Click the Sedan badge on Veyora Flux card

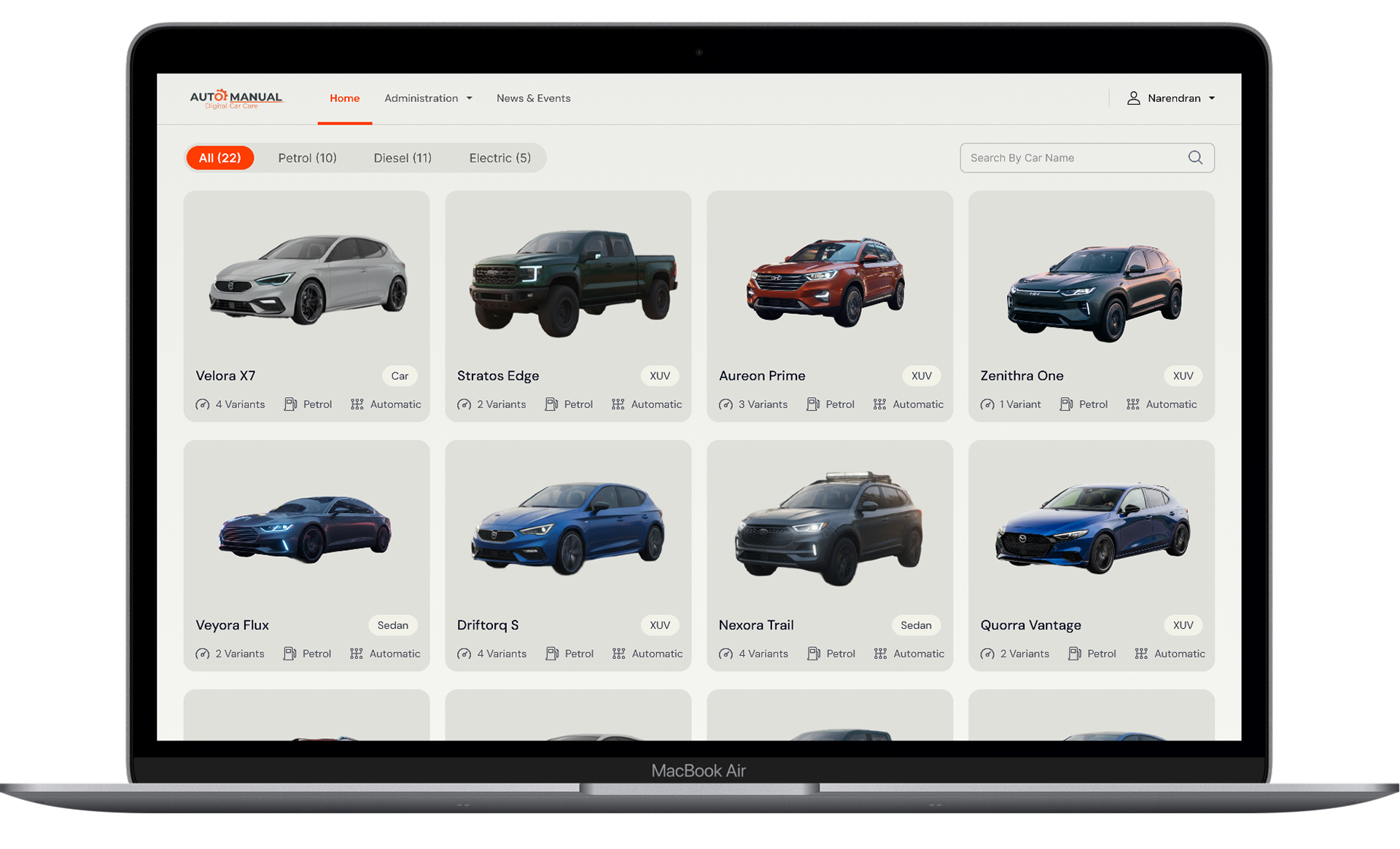(393, 625)
